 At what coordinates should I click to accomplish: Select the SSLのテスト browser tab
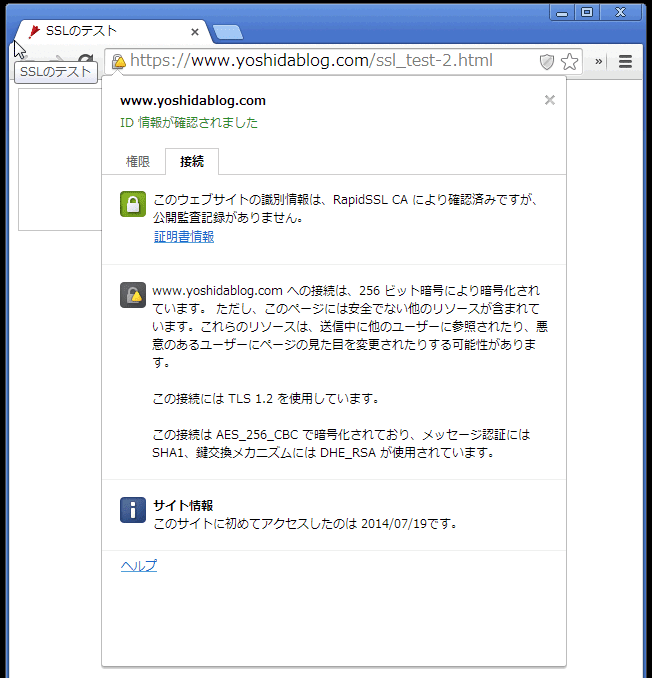113,31
